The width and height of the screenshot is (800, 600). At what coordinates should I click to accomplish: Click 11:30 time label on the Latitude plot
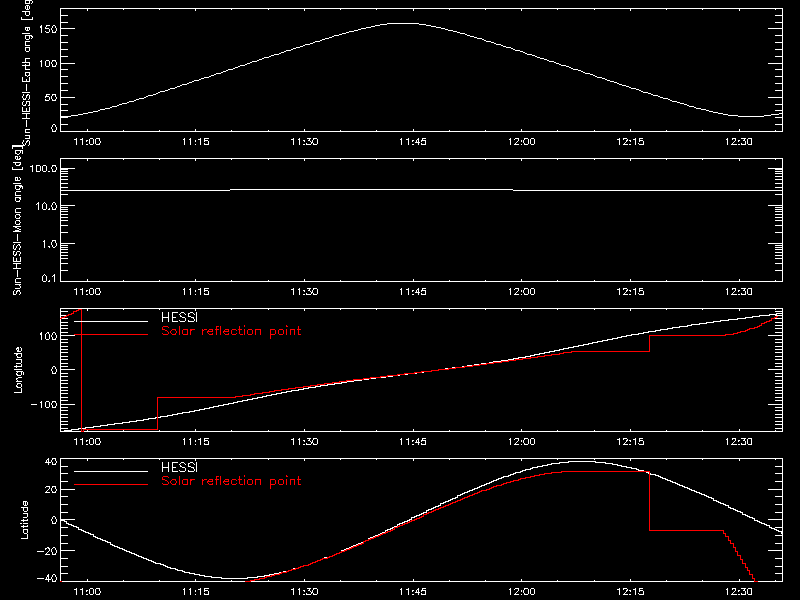(304, 592)
